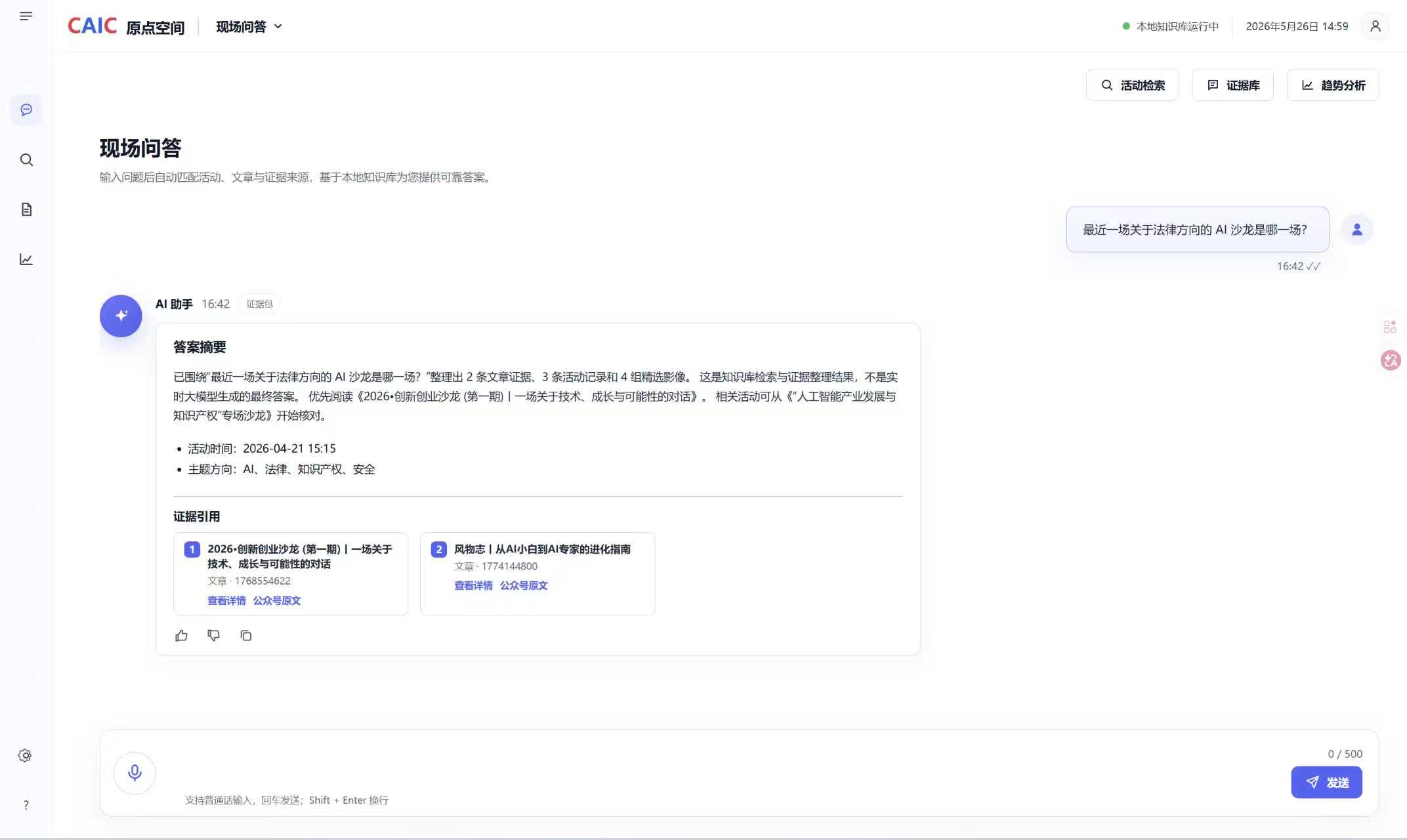Click the evidence number 2 badge

click(438, 549)
